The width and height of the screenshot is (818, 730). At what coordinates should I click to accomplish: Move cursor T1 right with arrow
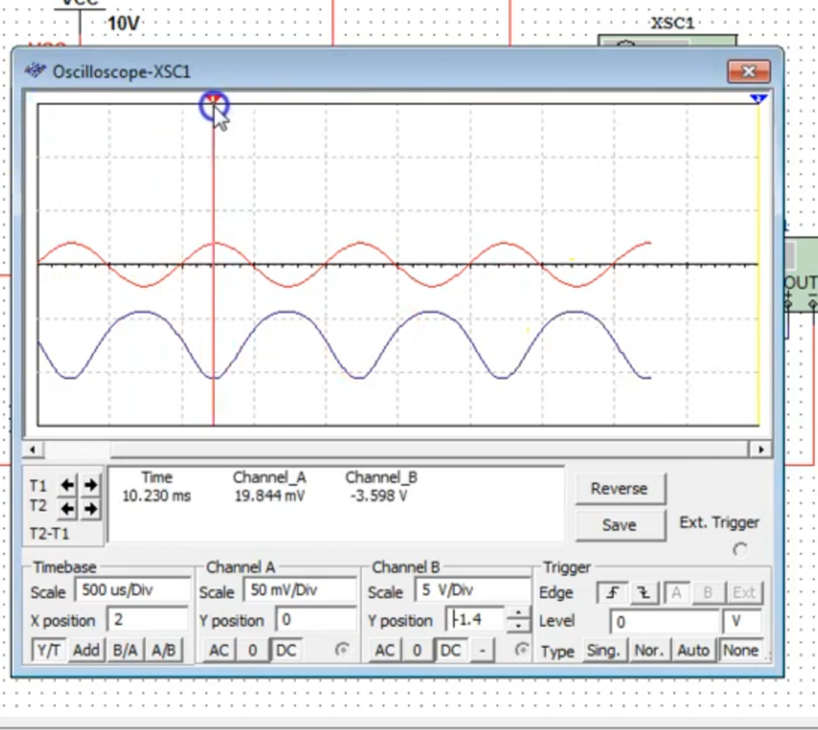coord(90,485)
